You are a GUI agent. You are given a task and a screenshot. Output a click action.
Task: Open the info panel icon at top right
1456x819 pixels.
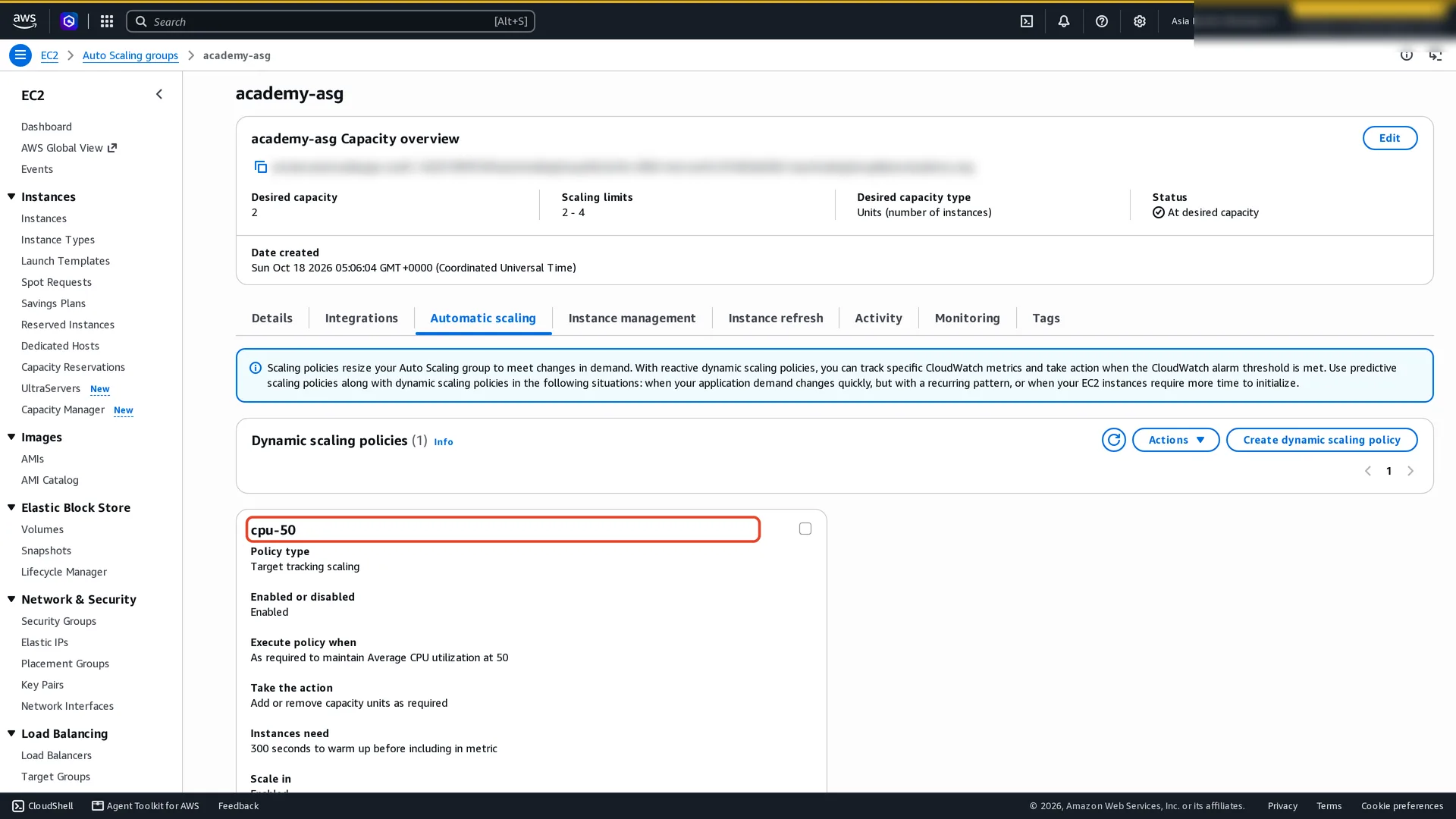[x=1407, y=55]
